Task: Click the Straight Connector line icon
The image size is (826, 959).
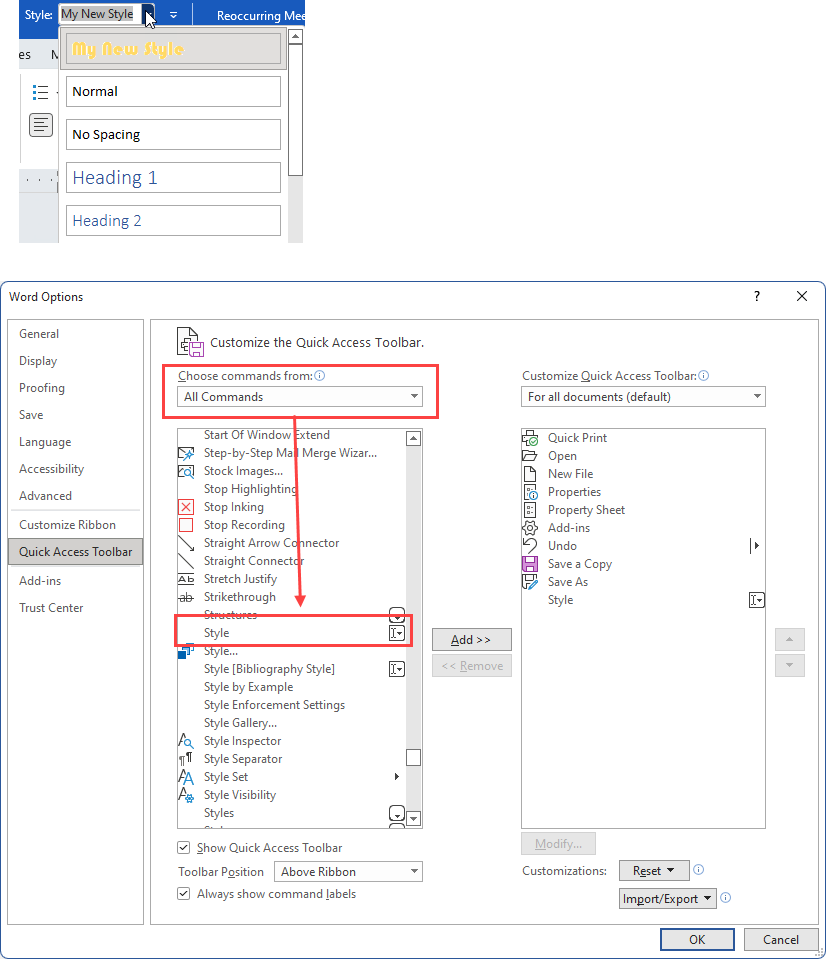Action: pos(186,561)
